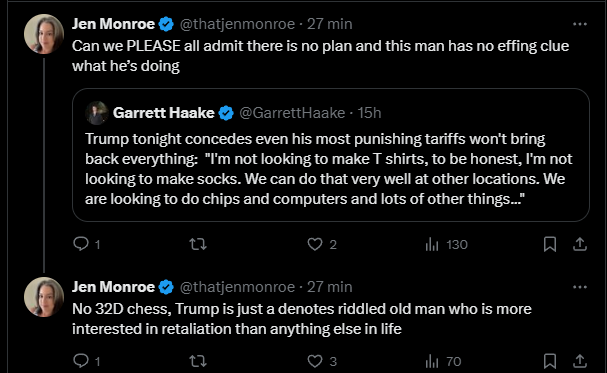Open Jen Monroe's profile from top avatar

44,34
